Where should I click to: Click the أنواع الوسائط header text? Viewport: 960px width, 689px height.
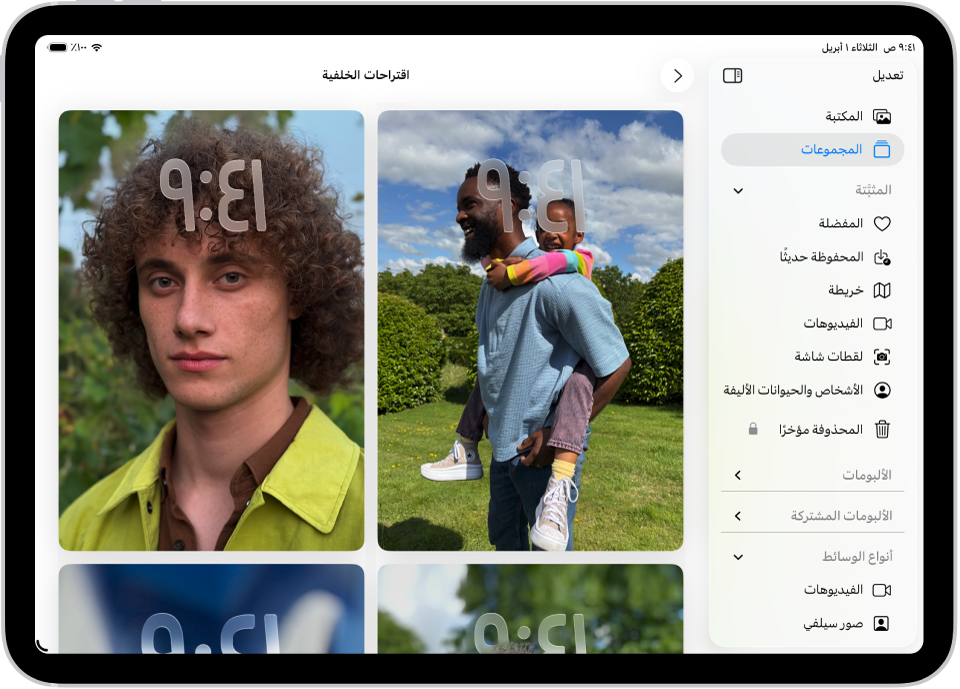(857, 557)
